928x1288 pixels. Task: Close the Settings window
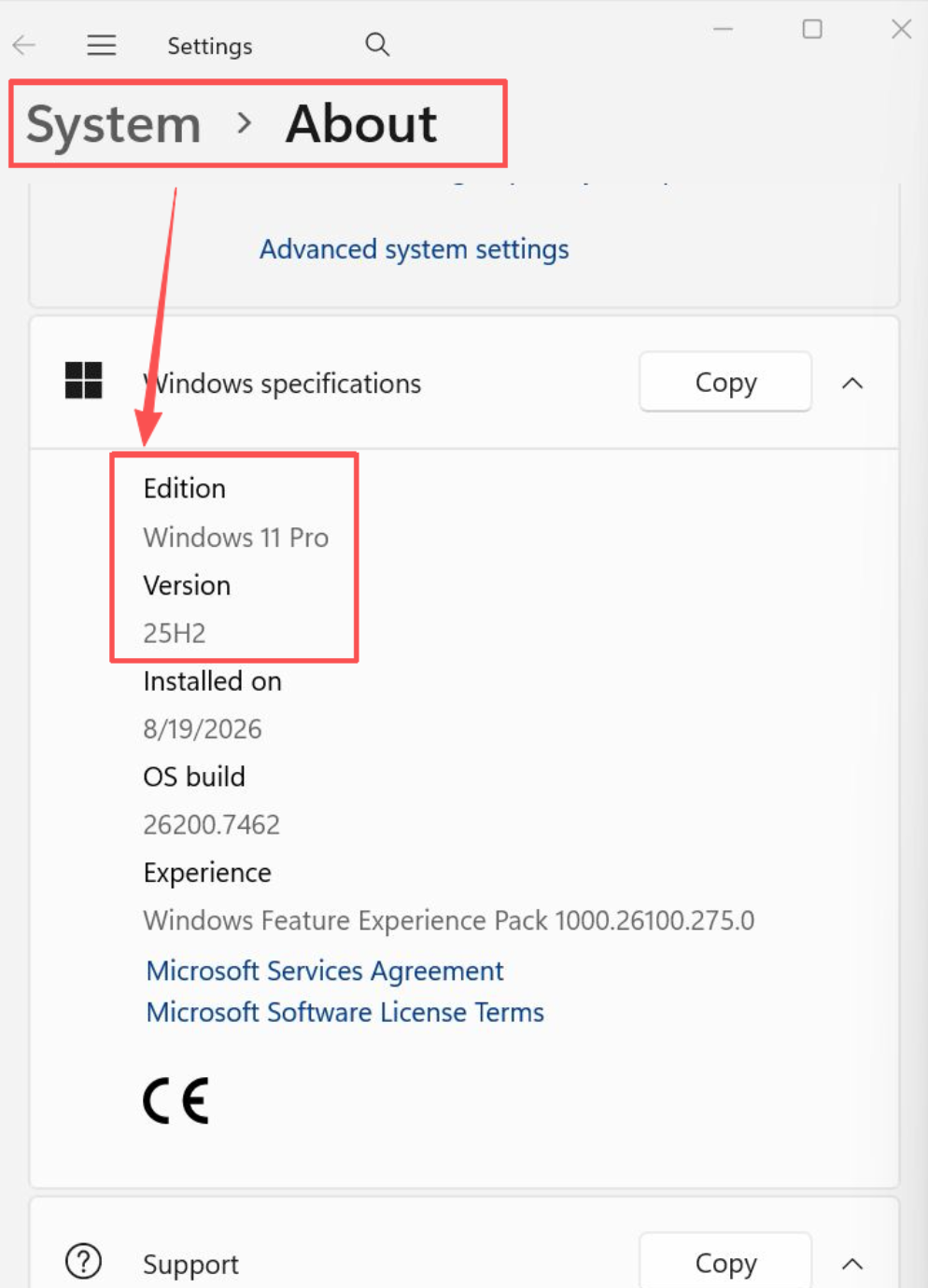coord(901,29)
